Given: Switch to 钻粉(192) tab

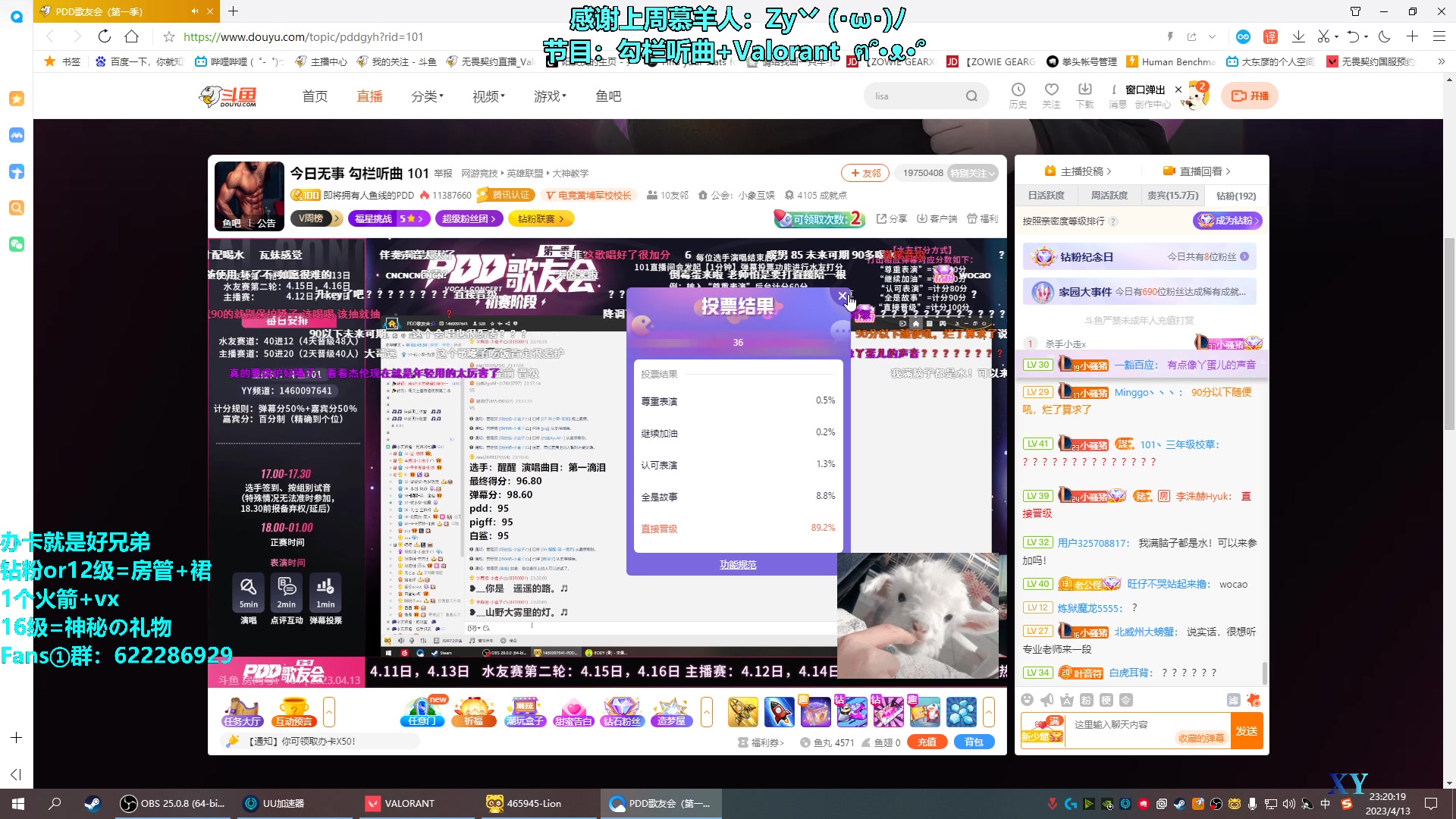Looking at the screenshot, I should click(x=1236, y=196).
